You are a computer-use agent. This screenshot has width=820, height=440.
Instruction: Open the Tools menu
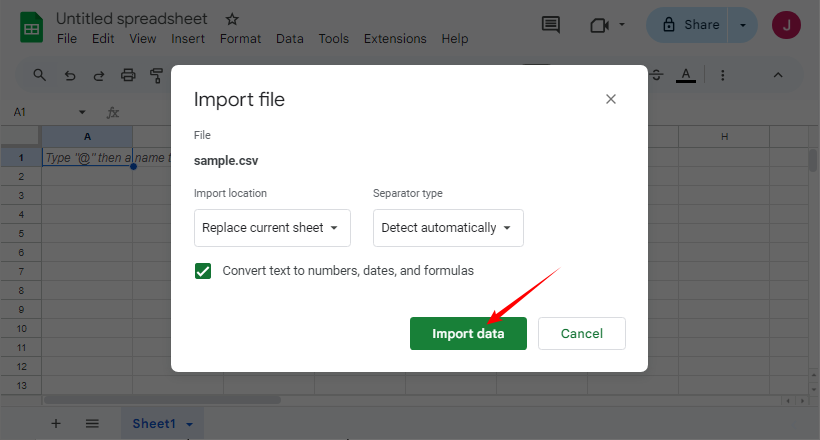(x=334, y=39)
